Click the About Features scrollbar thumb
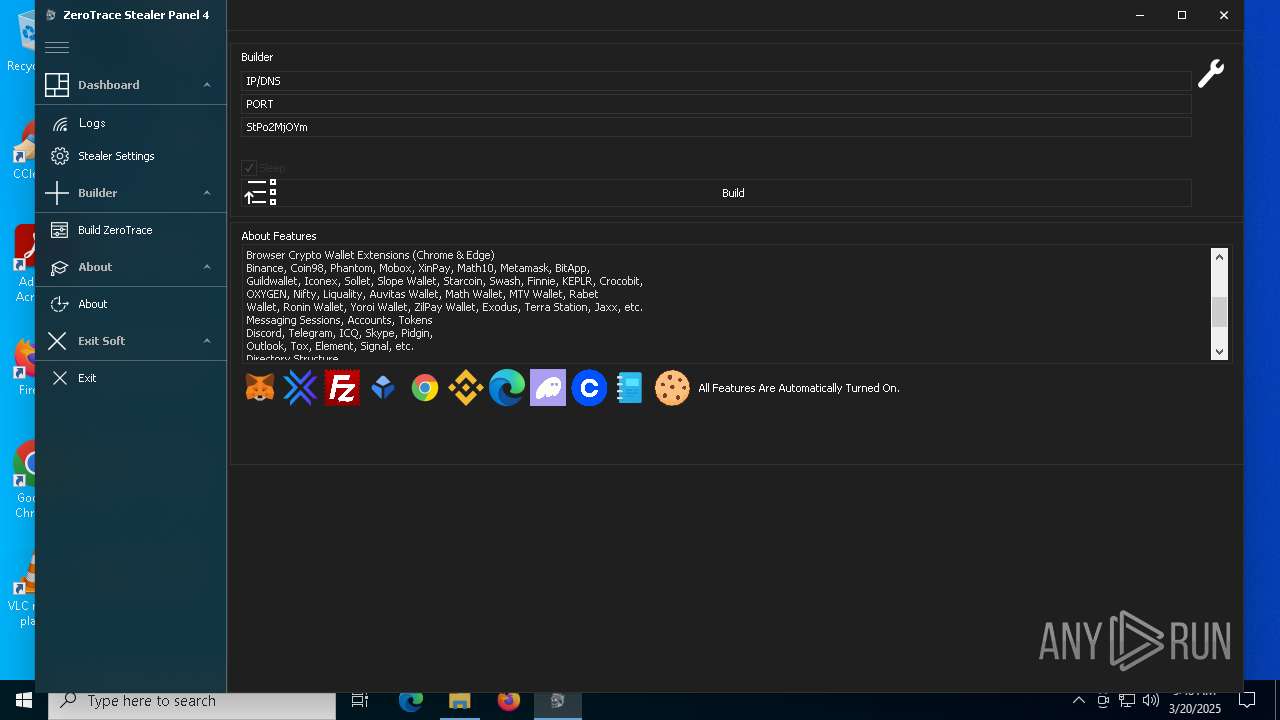The width and height of the screenshot is (1280, 720). tap(1219, 312)
